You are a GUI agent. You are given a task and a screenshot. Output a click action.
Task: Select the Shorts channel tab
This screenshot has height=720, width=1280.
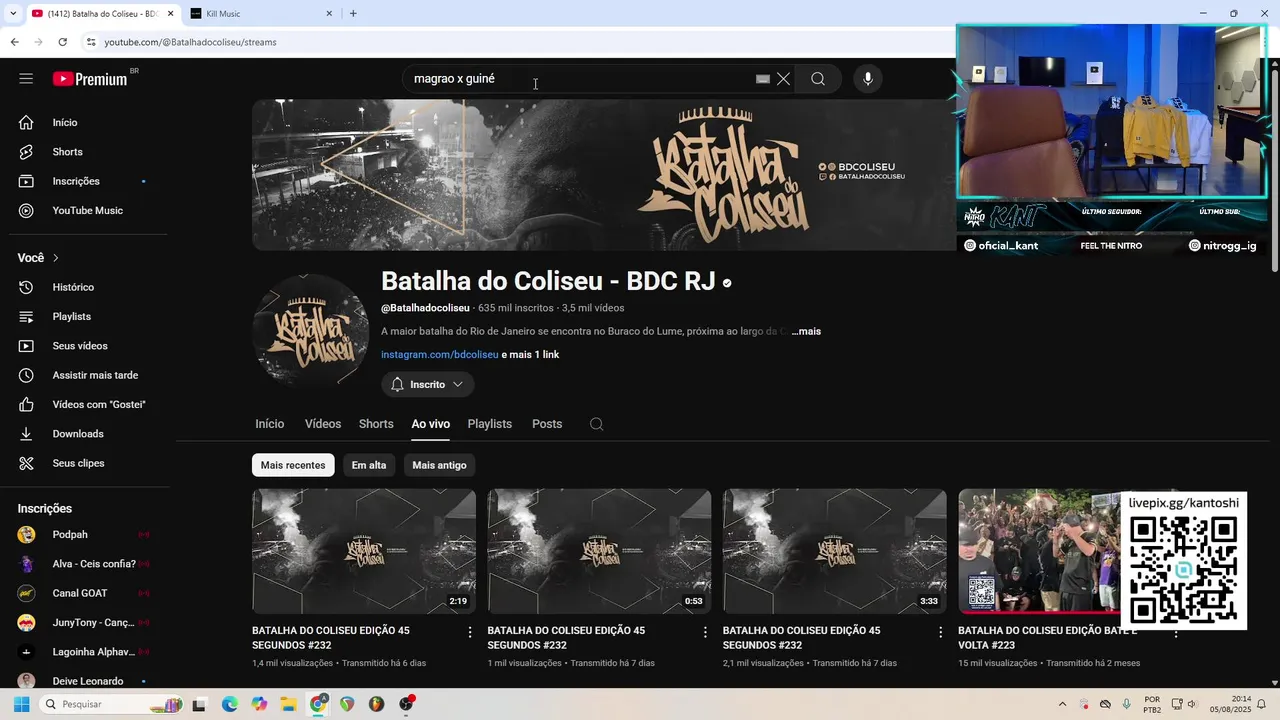[376, 424]
